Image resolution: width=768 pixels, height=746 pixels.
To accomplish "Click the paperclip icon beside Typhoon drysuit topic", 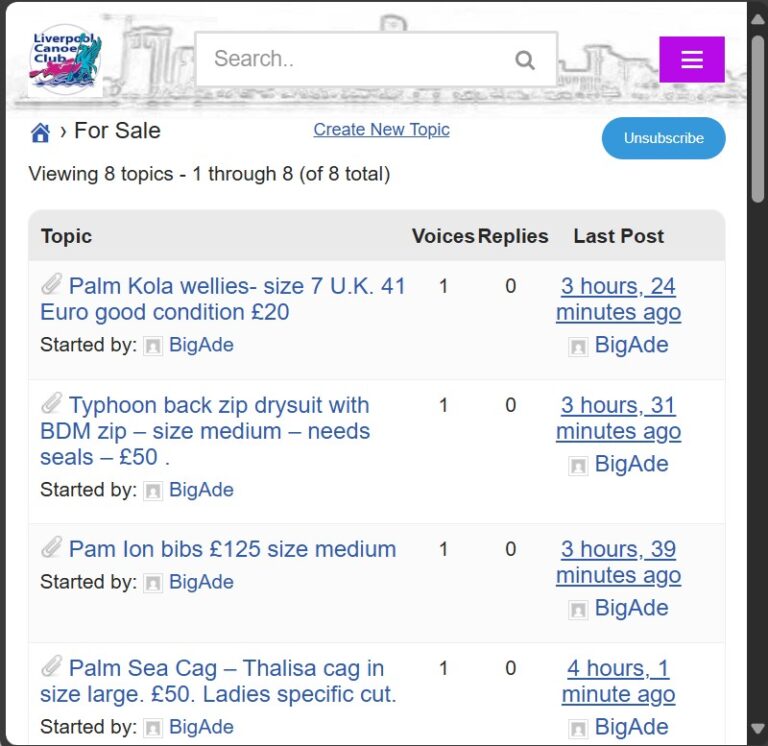I will pyautogui.click(x=51, y=404).
